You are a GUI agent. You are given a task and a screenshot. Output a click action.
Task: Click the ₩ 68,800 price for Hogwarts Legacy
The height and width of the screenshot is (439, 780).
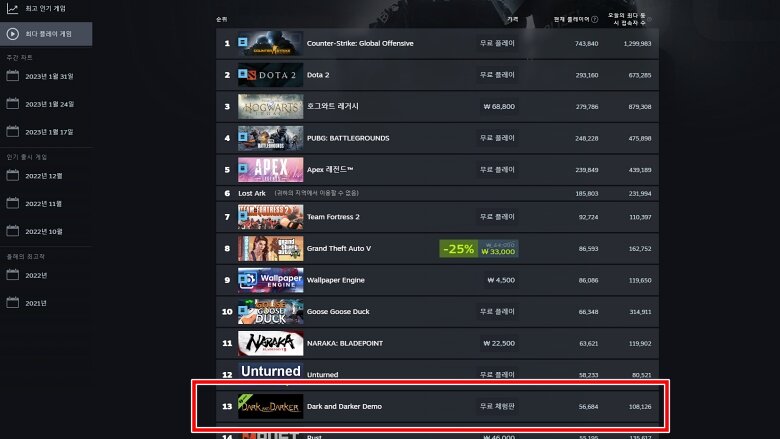point(499,106)
